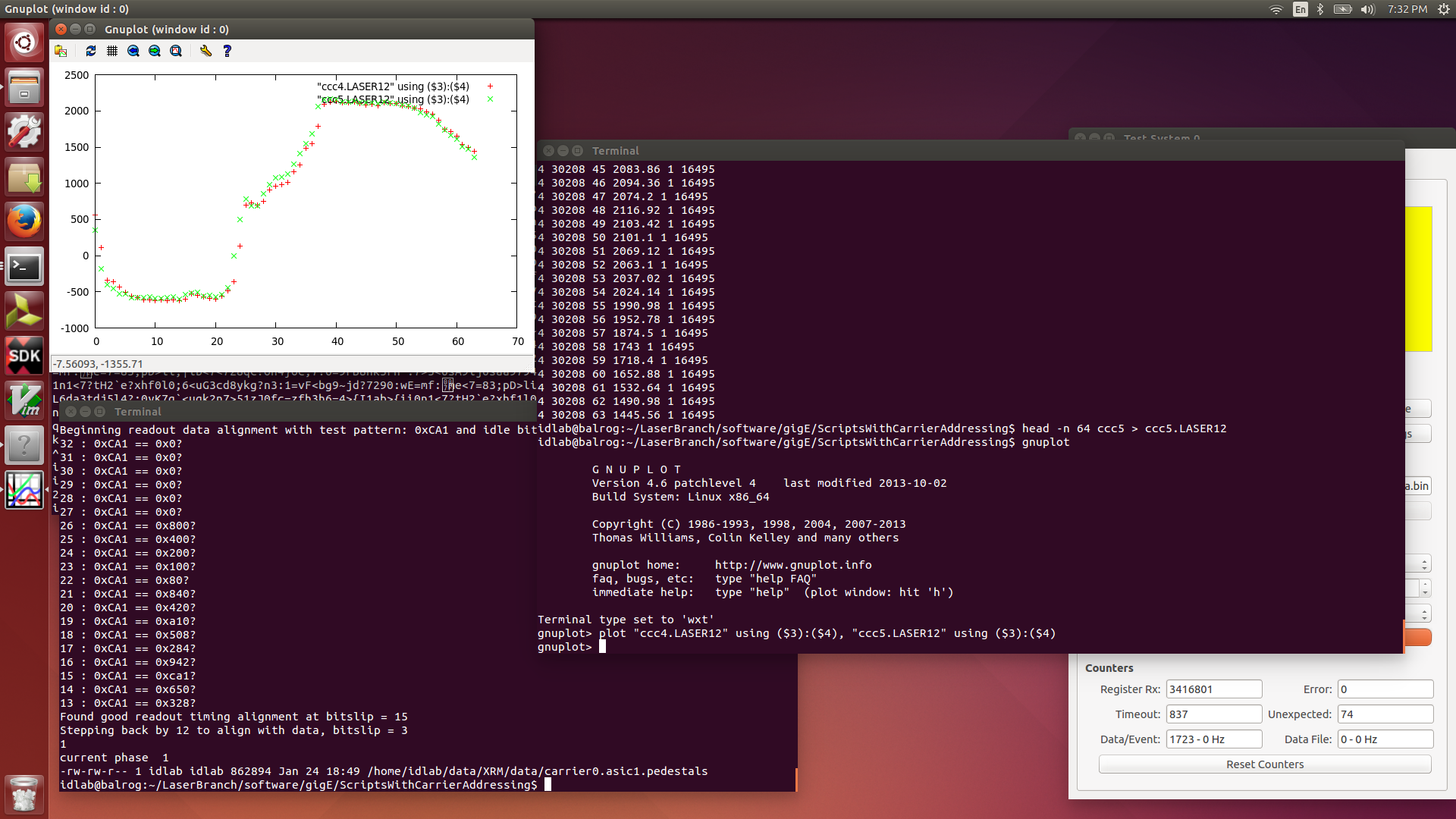The width and height of the screenshot is (1456, 819).
Task: Open the system session gear menu
Action: 1444,9
